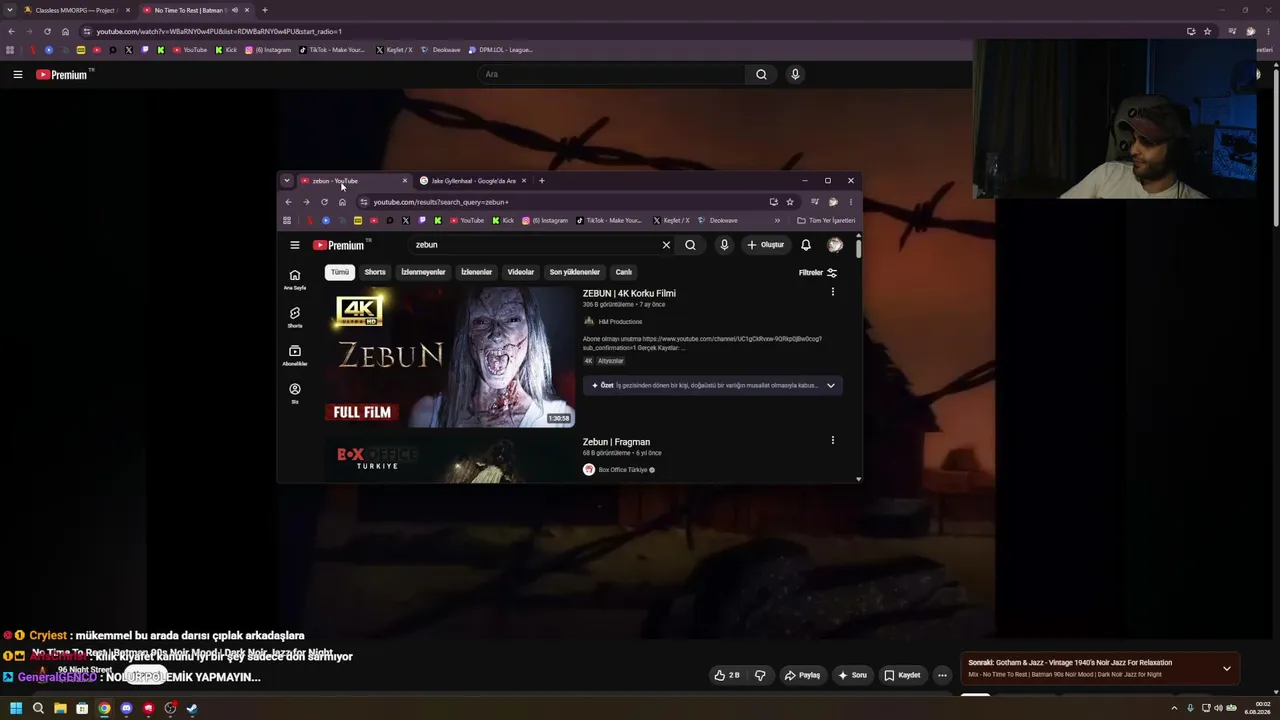
Task: Dislike the Batman noir video
Action: [x=760, y=675]
